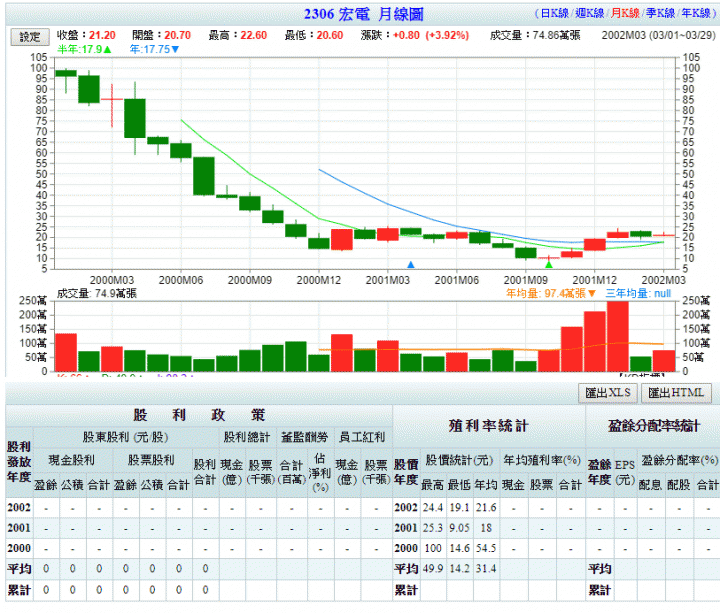
Task: Export table with 匯出XLS button
Action: coord(608,393)
